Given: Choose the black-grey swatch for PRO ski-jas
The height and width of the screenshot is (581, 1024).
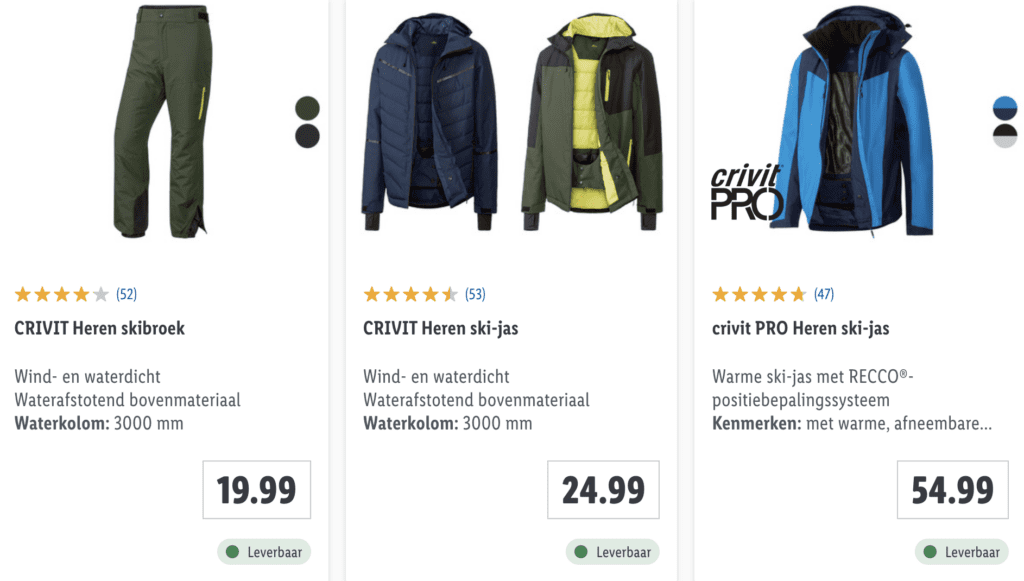Looking at the screenshot, I should point(1005,136).
